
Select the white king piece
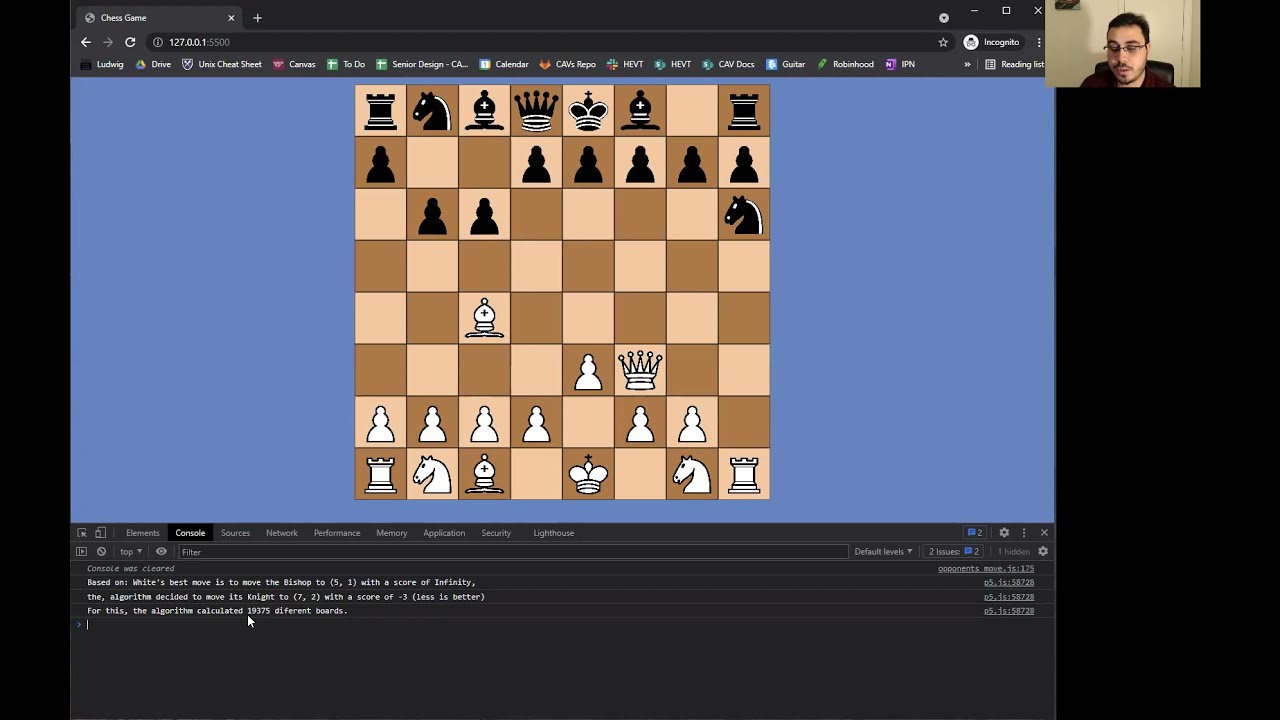(588, 474)
